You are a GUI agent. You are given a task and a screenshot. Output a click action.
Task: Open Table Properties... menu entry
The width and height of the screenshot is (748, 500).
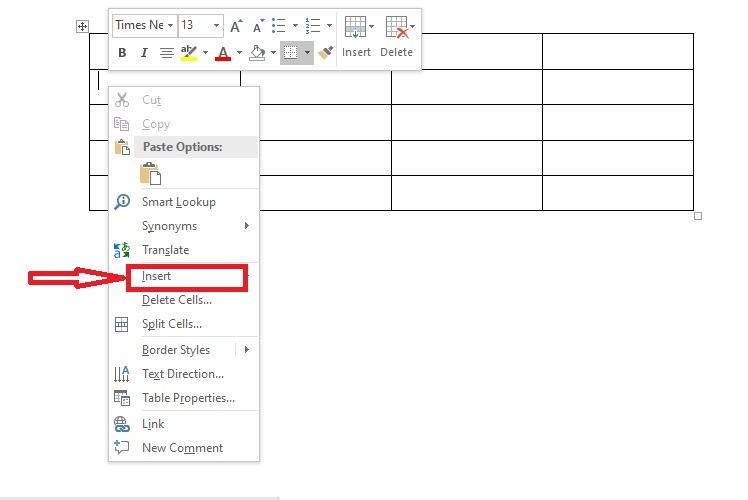pyautogui.click(x=184, y=398)
